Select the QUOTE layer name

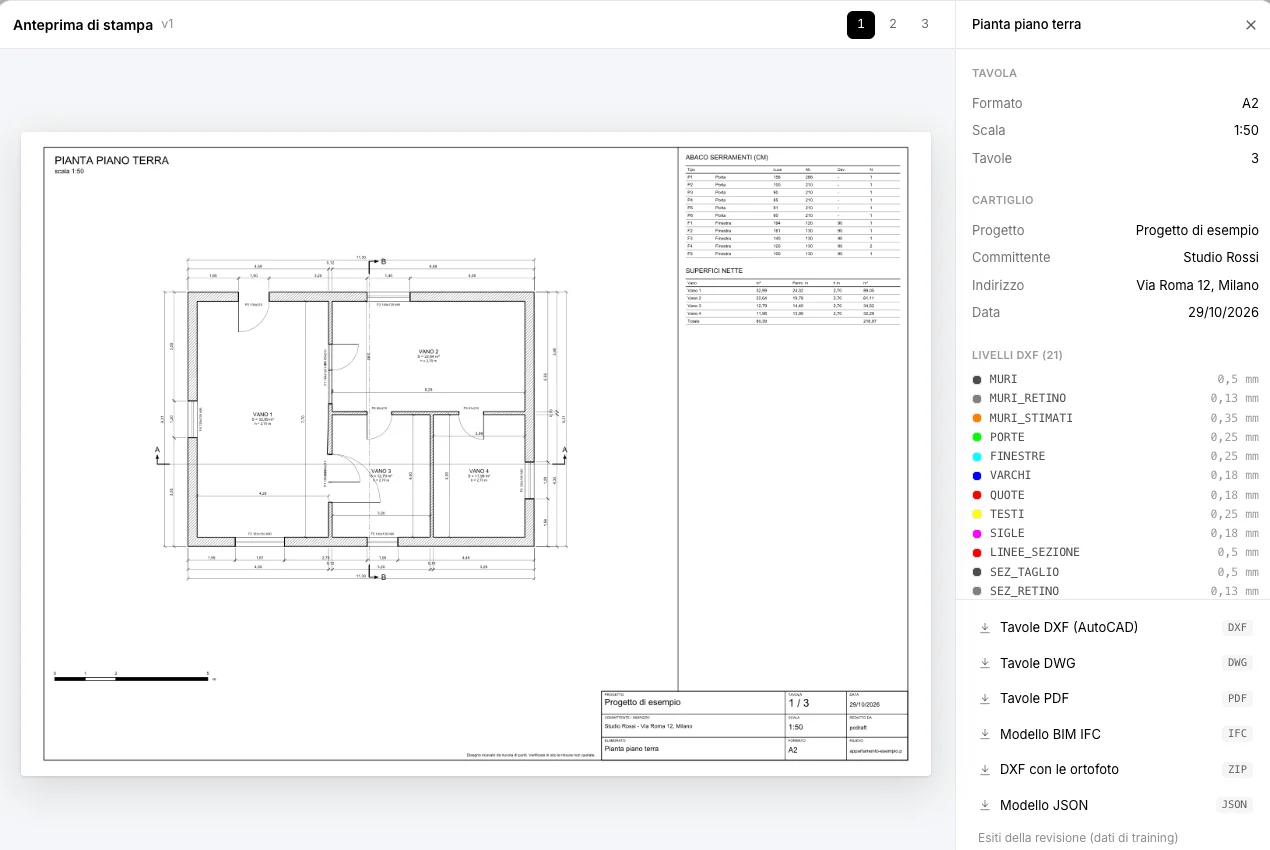point(1007,495)
